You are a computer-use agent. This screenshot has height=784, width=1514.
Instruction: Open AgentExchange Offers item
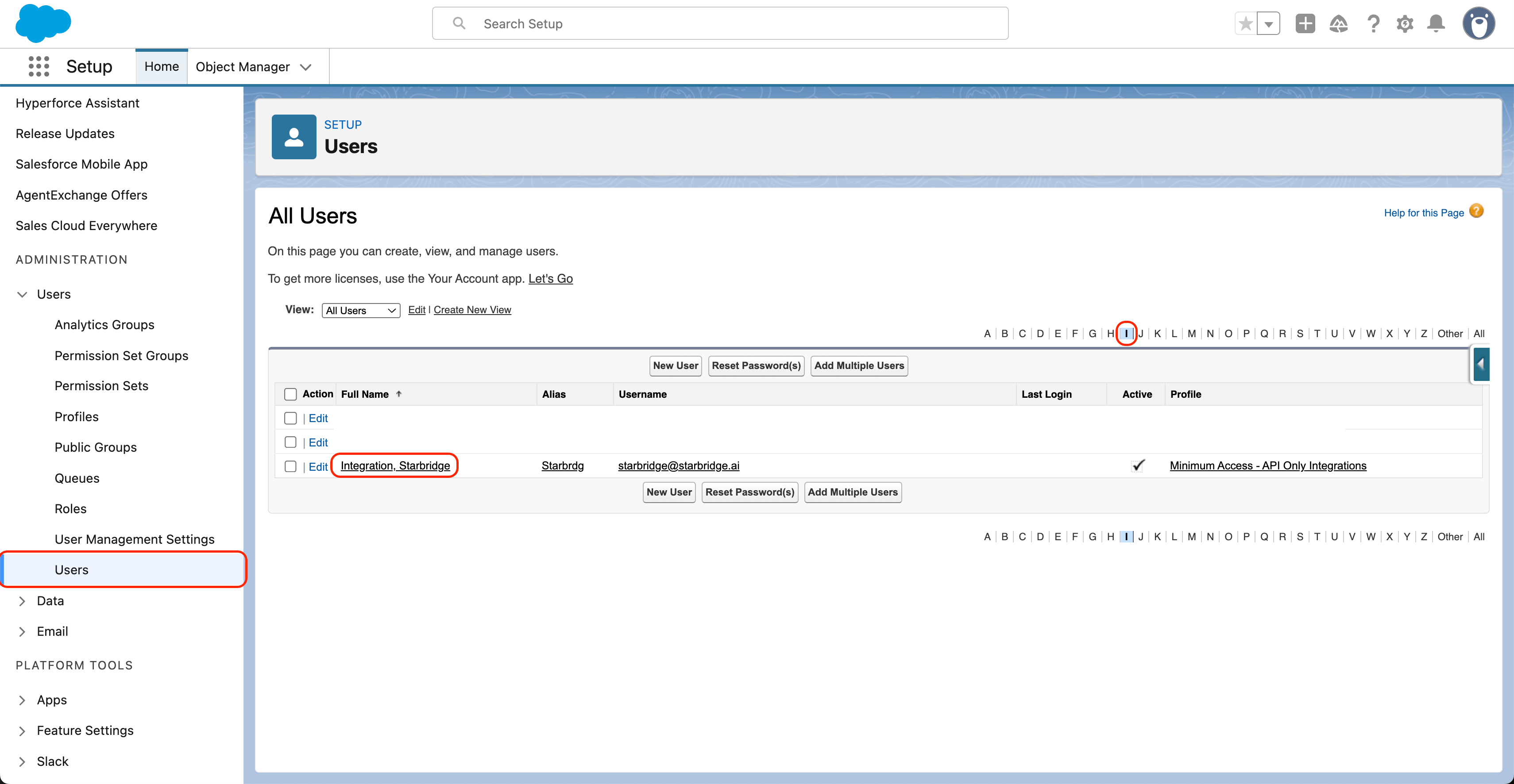[82, 195]
